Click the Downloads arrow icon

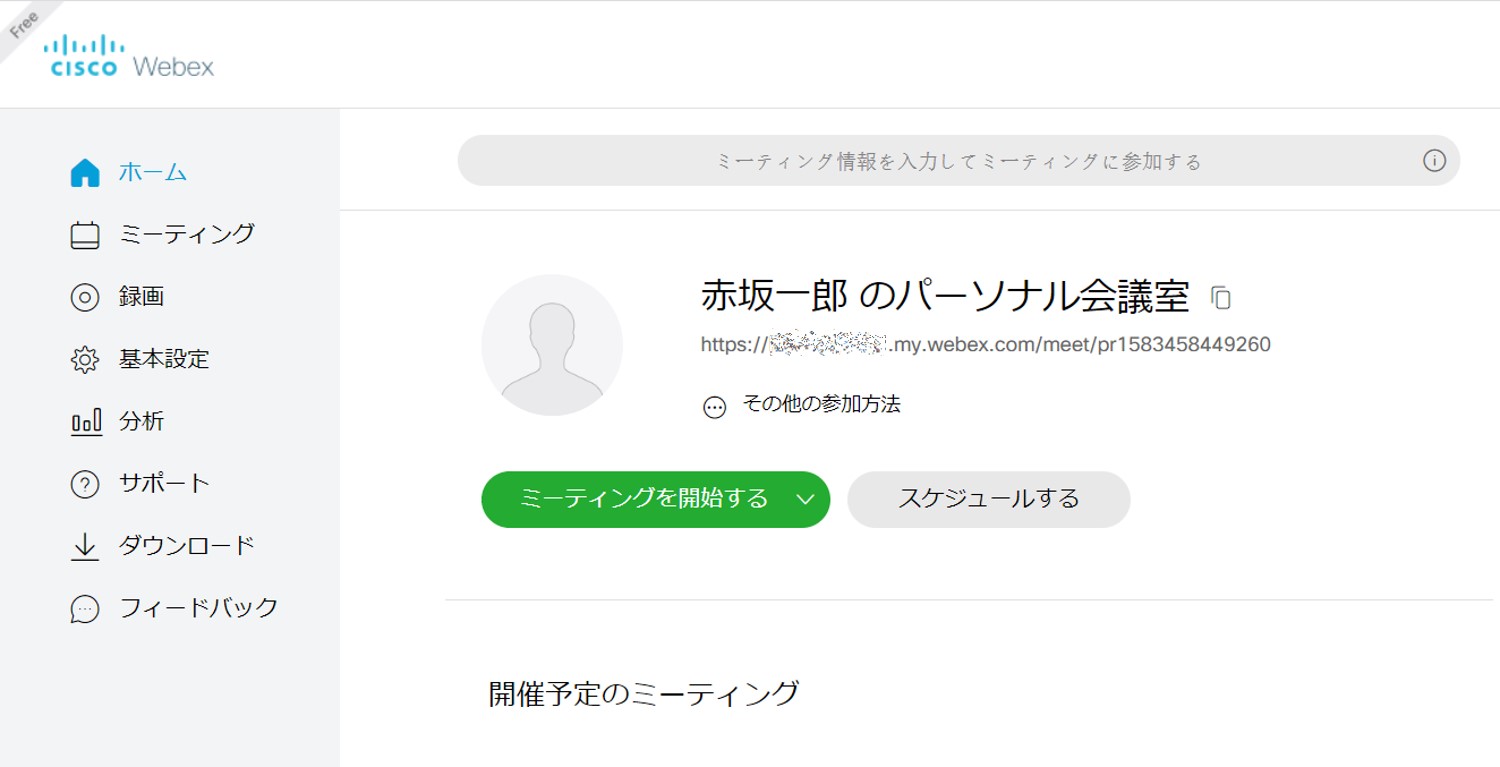point(85,546)
